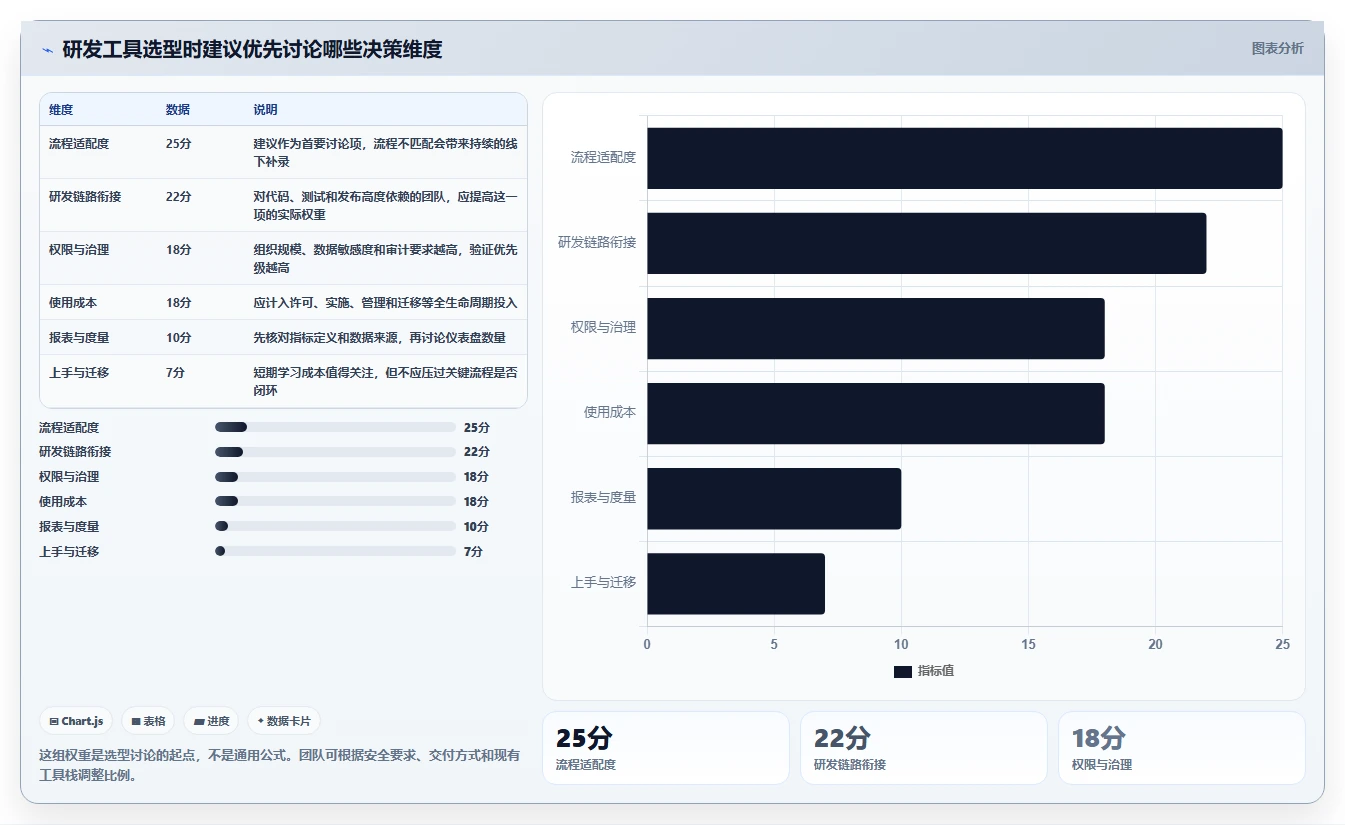Click the 维度 column header

61,110
